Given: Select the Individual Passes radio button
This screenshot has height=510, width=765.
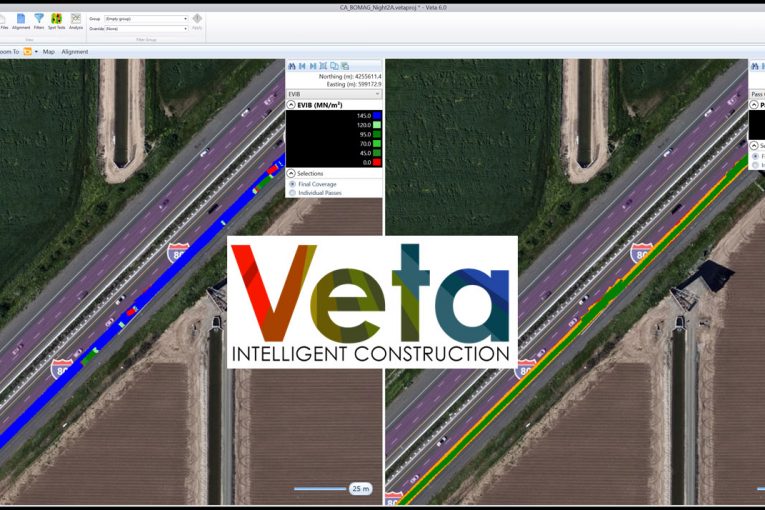Looking at the screenshot, I should (x=292, y=192).
